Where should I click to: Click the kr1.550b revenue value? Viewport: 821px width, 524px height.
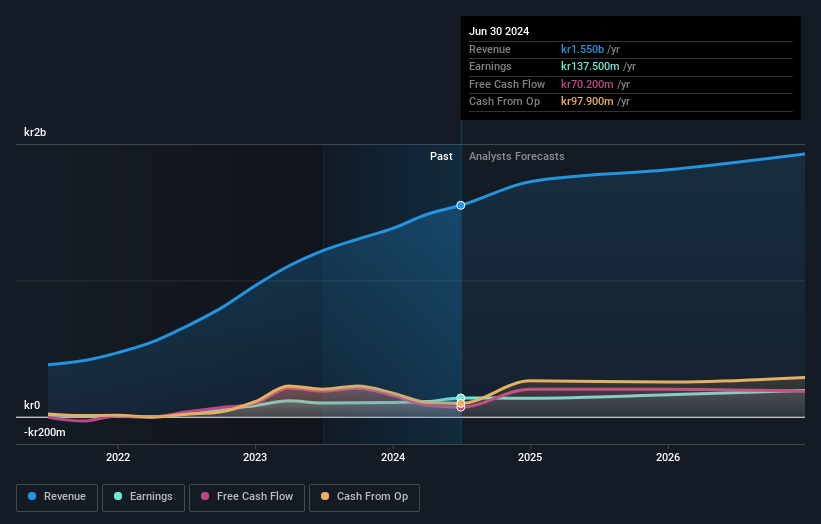(x=582, y=49)
